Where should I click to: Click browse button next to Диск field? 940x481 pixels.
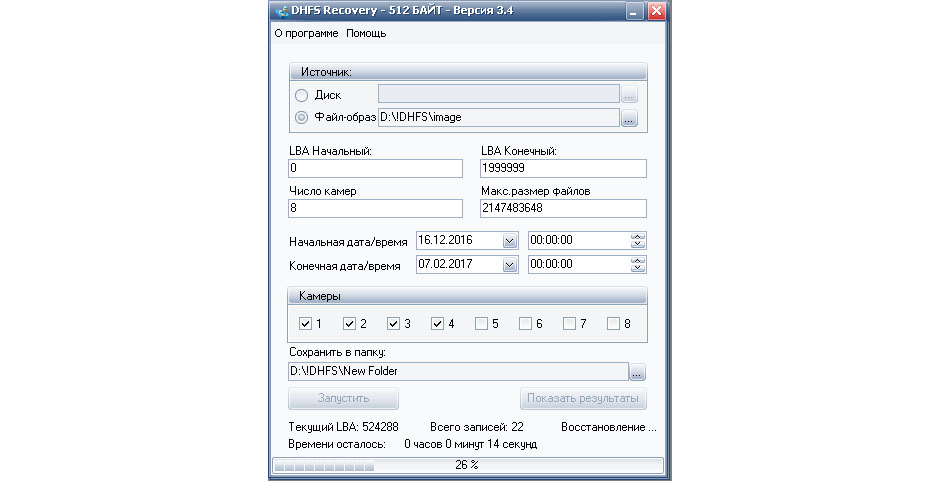coord(629,95)
